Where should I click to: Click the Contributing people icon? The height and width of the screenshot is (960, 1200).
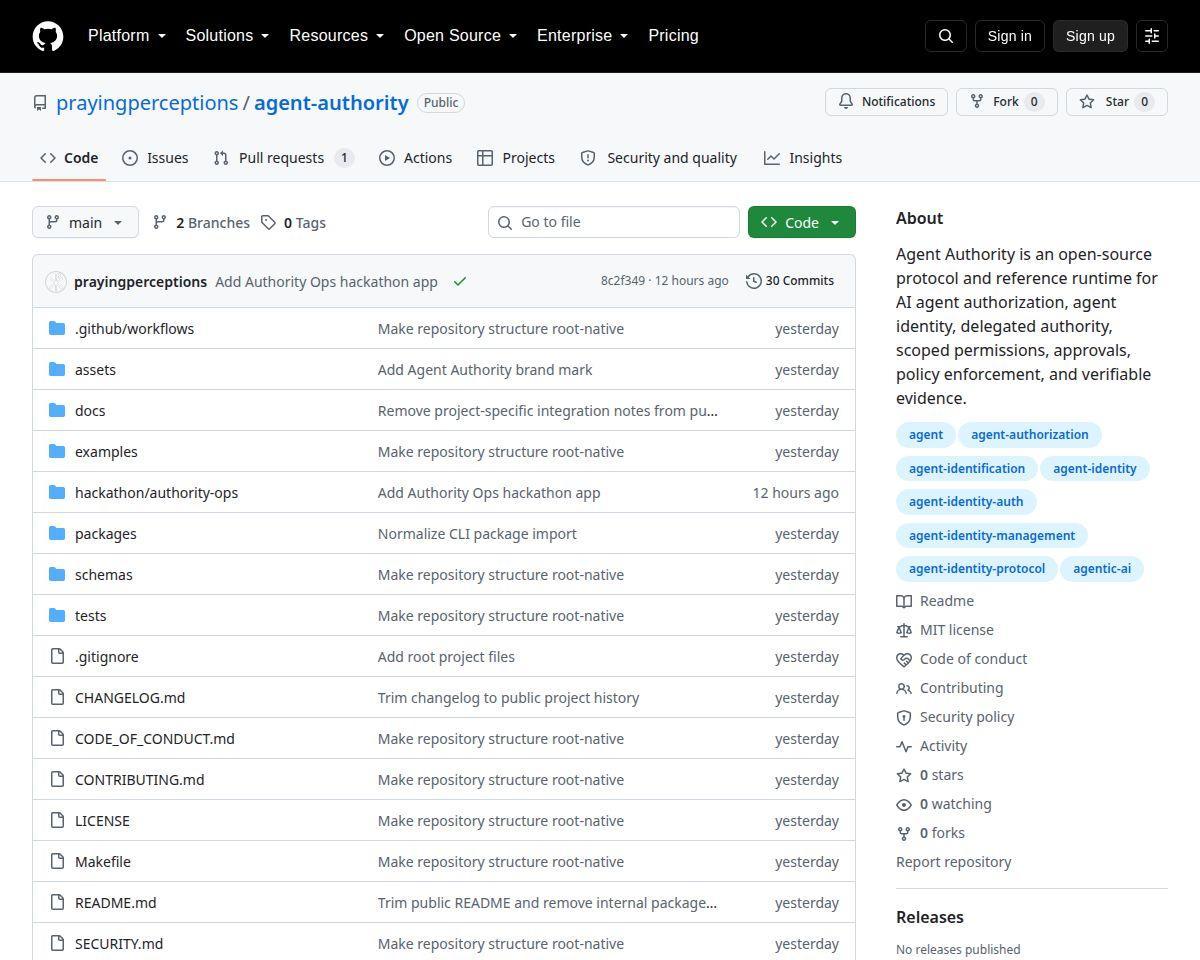pos(904,688)
